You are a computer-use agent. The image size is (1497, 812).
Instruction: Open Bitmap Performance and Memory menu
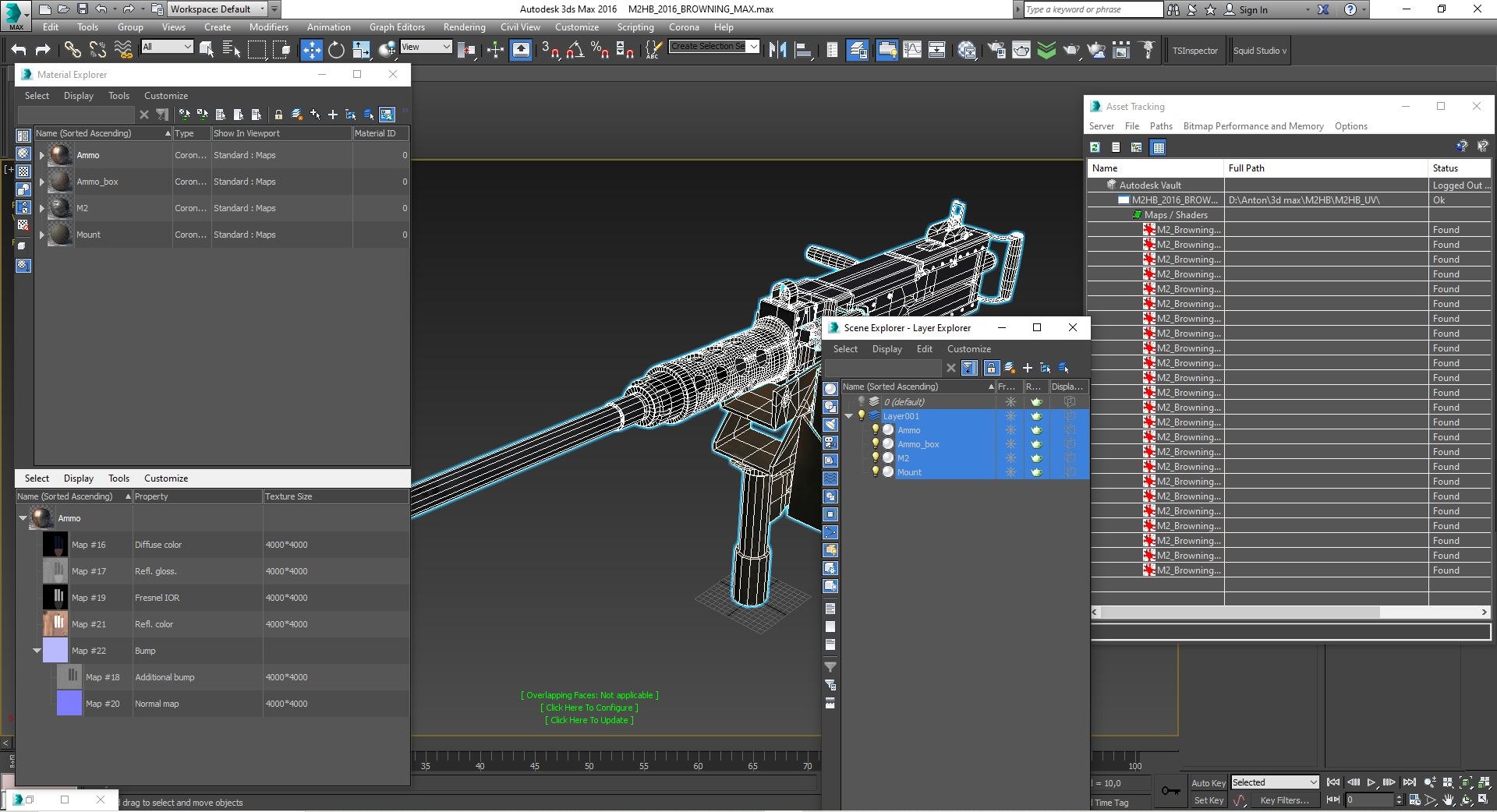[x=1253, y=126]
